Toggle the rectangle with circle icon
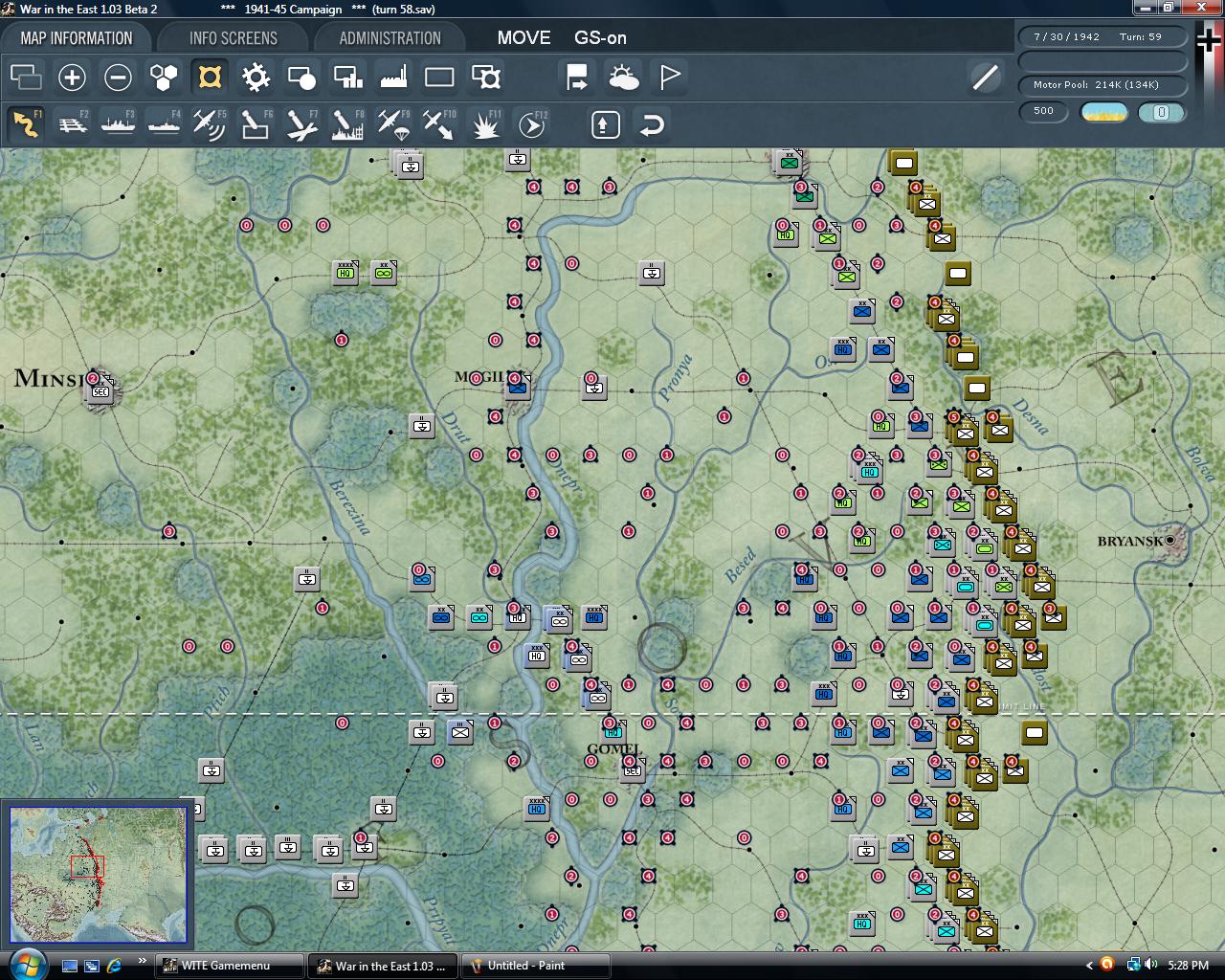The height and width of the screenshot is (980, 1225). tap(301, 77)
